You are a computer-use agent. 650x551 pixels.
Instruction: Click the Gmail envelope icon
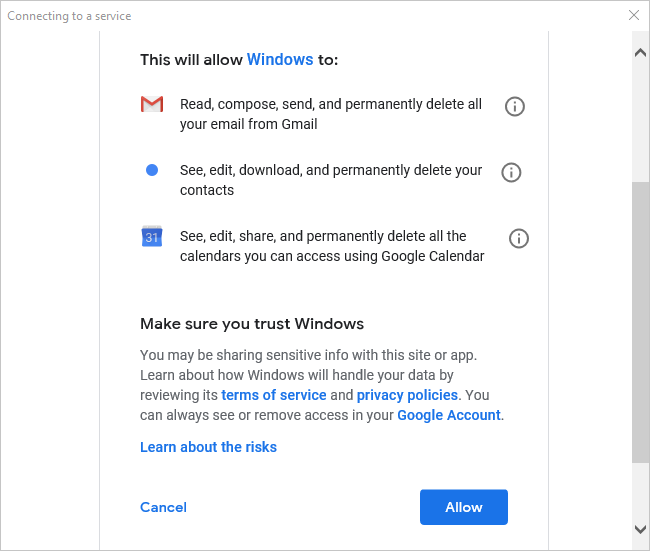(152, 104)
